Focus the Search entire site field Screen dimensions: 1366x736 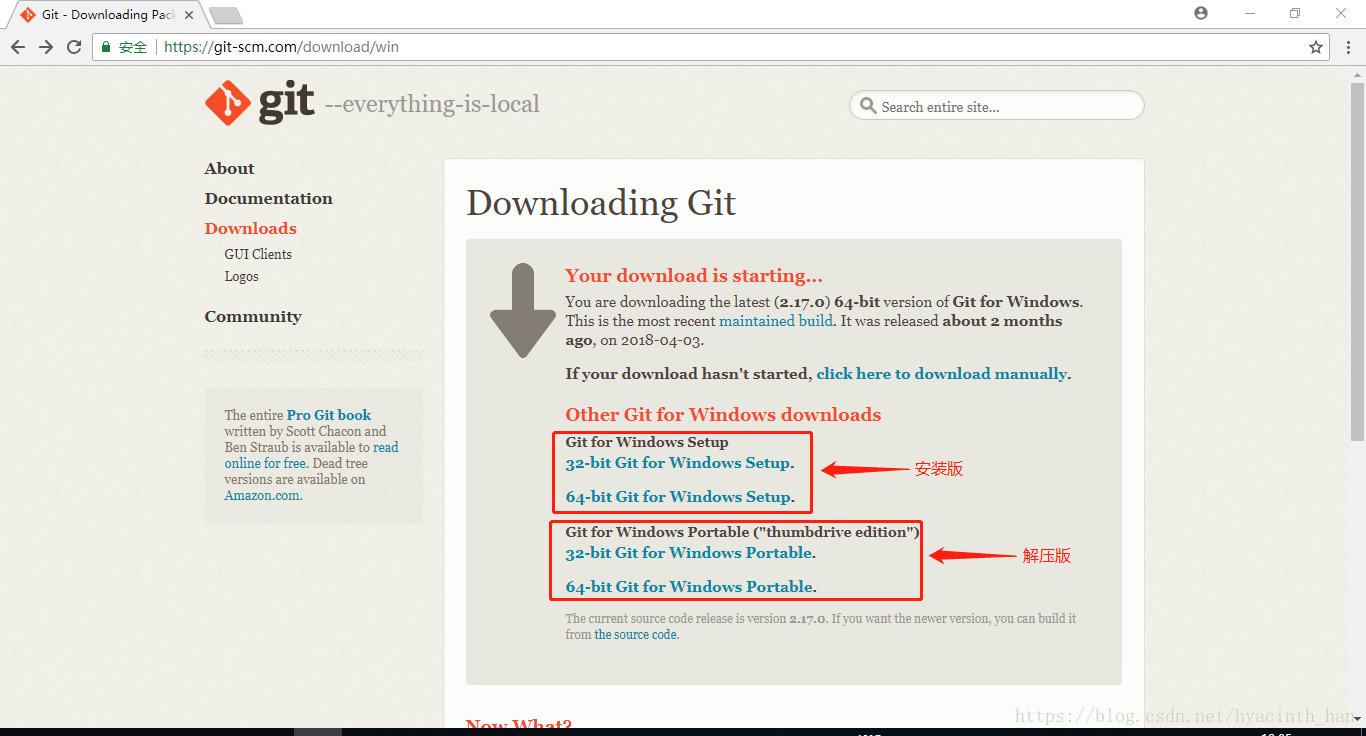coord(997,106)
